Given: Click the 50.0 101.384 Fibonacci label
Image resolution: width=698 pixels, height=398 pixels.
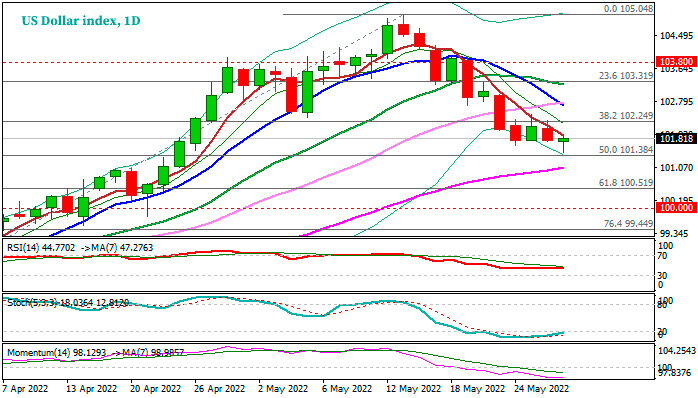Looking at the screenshot, I should point(626,150).
